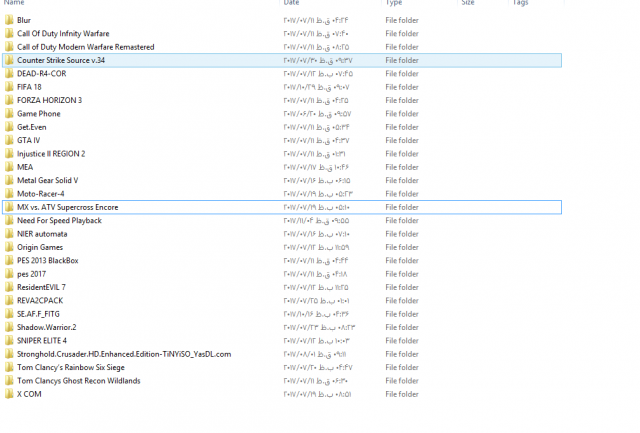The height and width of the screenshot is (433, 640).
Task: Select the Stronghold.Crusader.HD folder icon
Action: [9, 354]
